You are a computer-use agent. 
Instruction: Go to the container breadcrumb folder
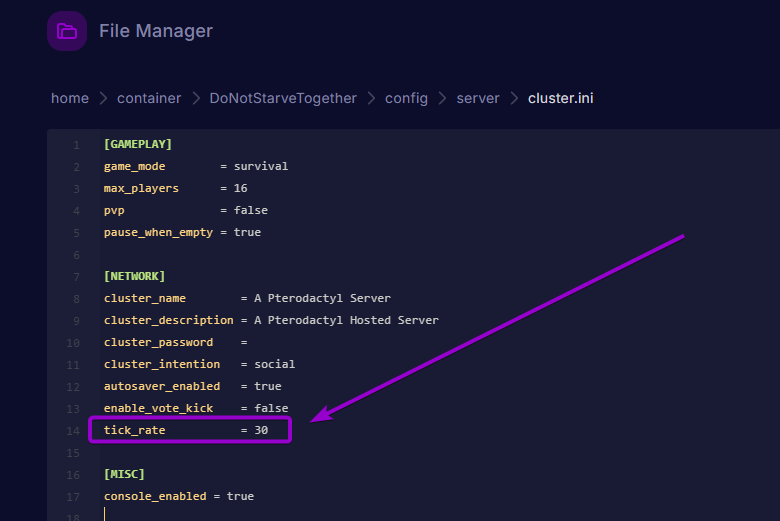point(149,98)
